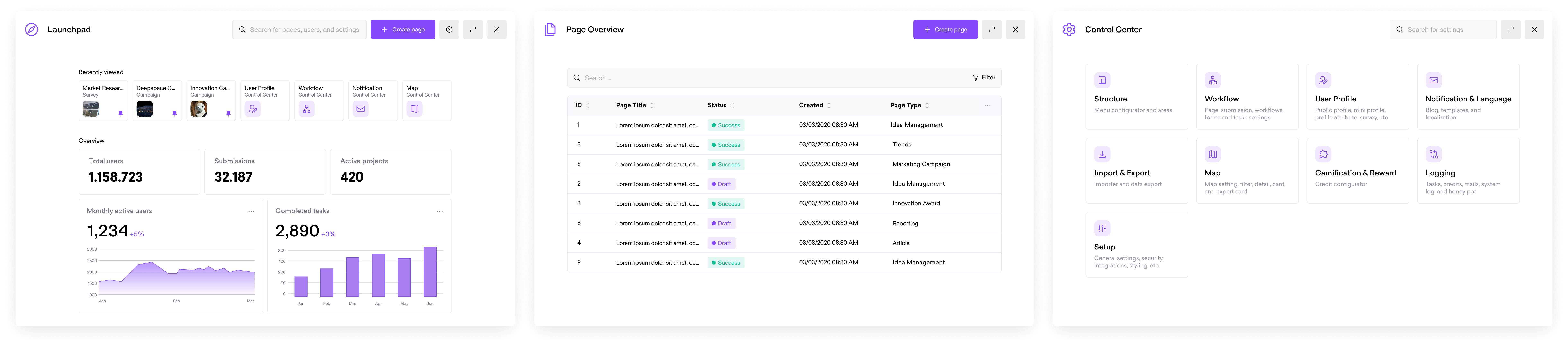Click the Draft status on row 2
The width and height of the screenshot is (1568, 346).
[721, 184]
